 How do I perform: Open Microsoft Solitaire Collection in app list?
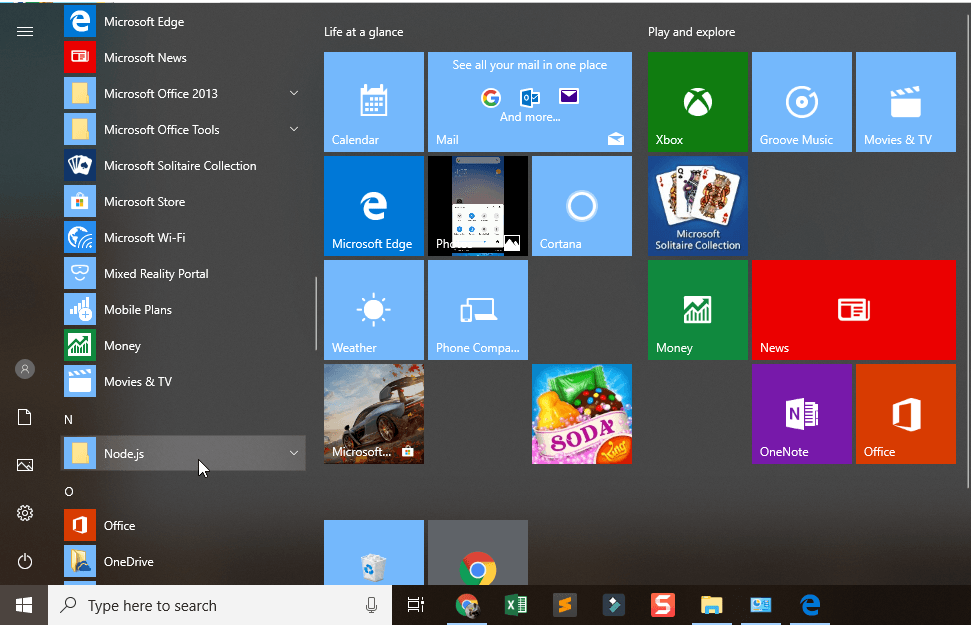tap(184, 166)
